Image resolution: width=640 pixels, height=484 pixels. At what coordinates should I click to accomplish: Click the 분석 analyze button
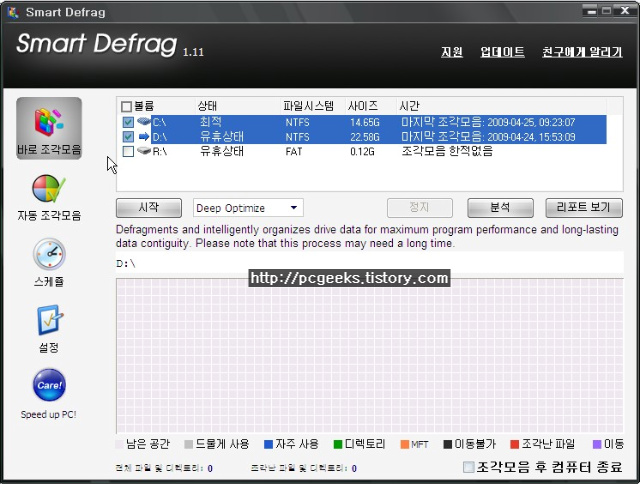coord(500,208)
